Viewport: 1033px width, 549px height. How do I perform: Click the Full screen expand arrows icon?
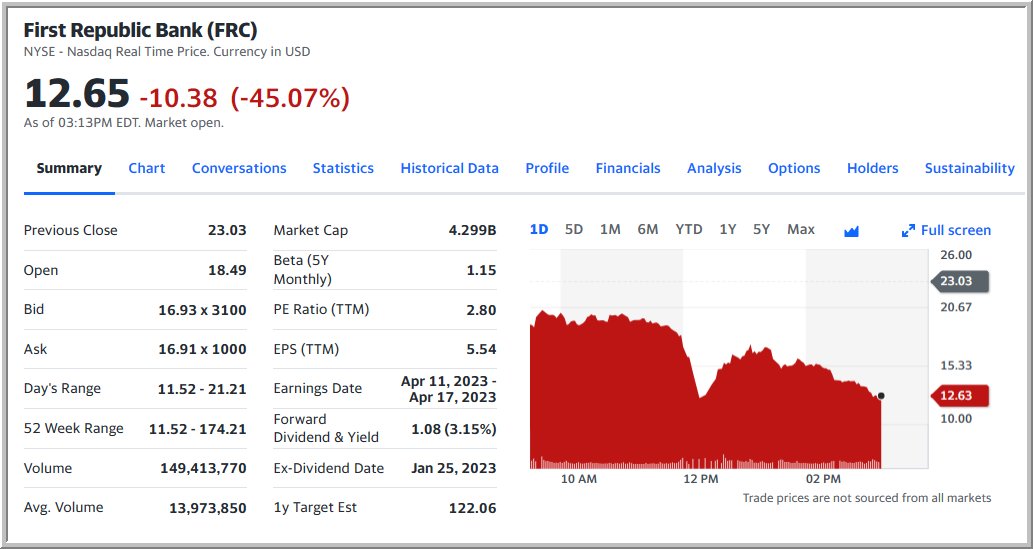[x=908, y=231]
